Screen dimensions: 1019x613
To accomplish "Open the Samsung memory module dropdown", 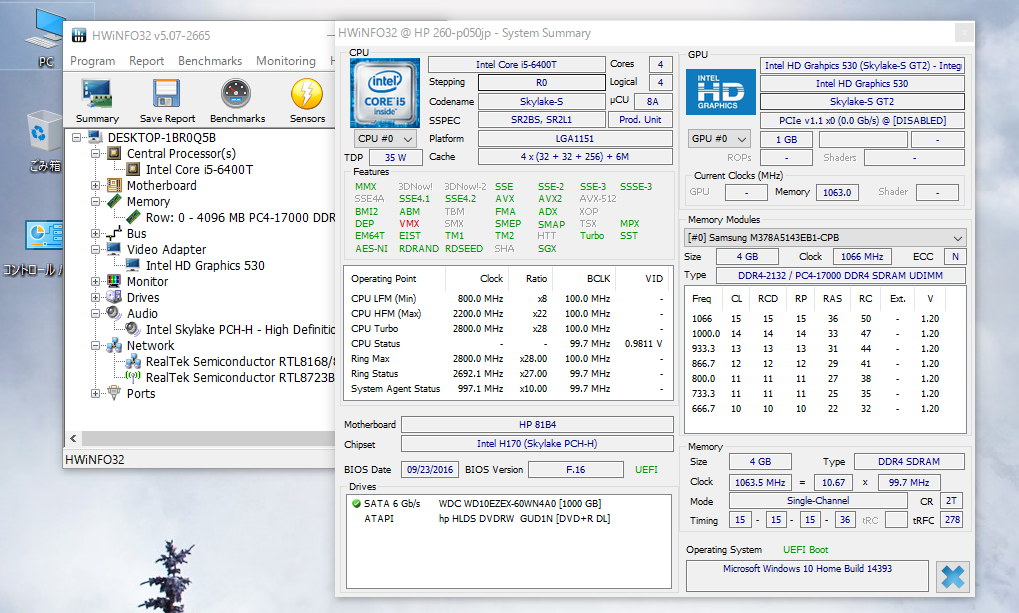I will click(825, 237).
